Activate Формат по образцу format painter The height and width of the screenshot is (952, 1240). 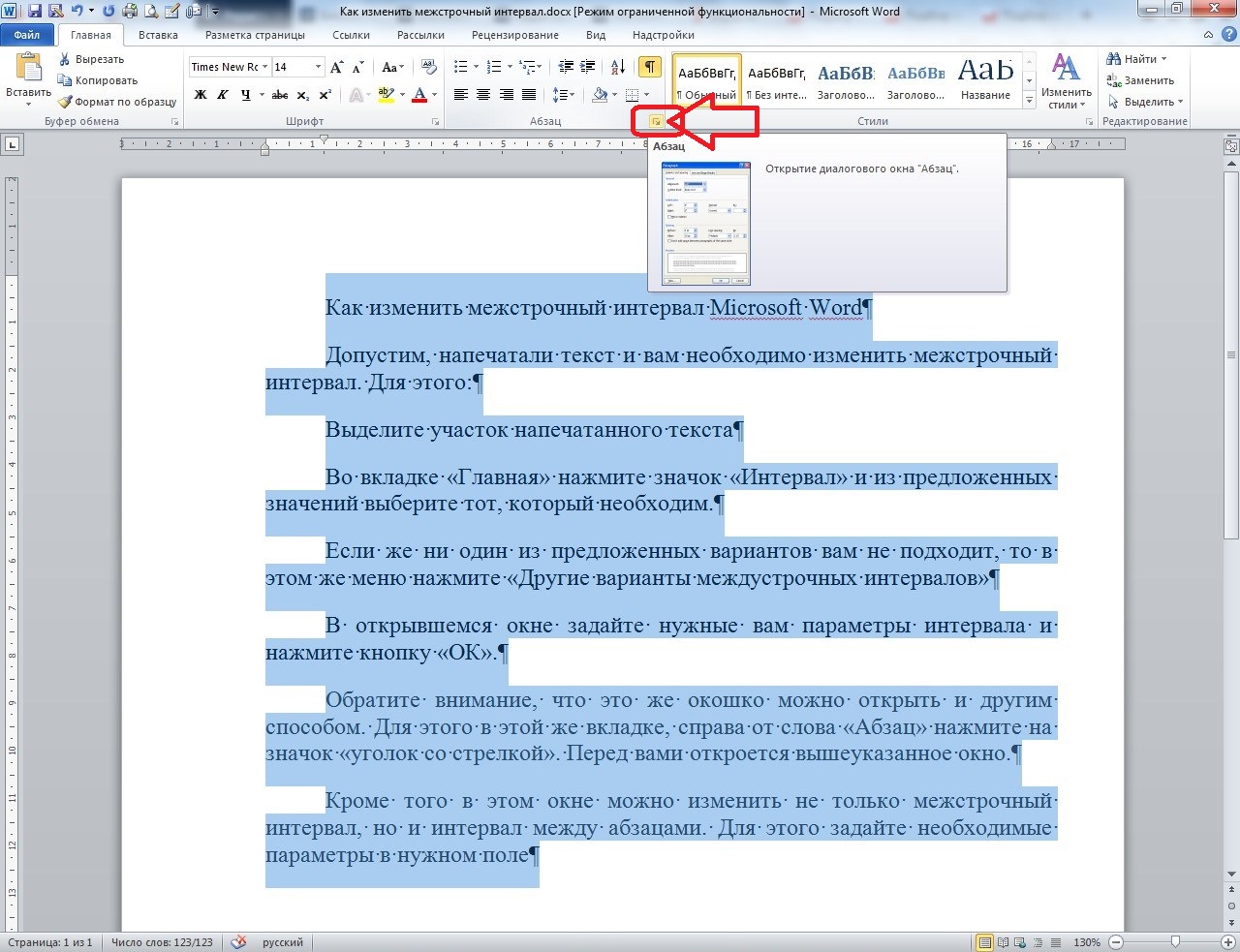pyautogui.click(x=117, y=102)
